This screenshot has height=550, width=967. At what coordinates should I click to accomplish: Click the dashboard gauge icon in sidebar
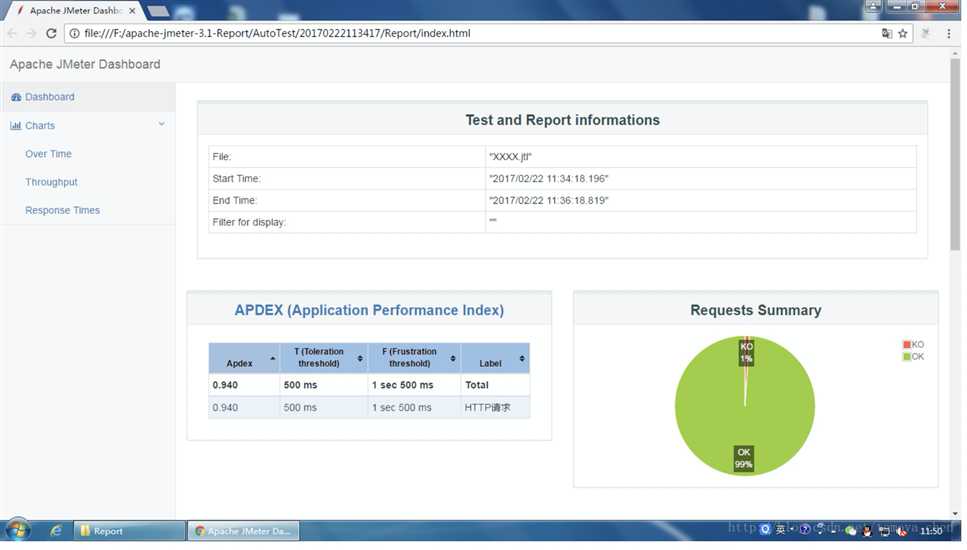coord(16,97)
